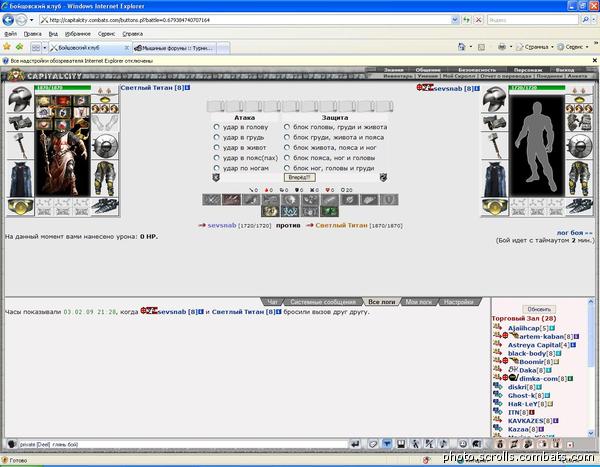
Task: Click the send message arrow icon
Action: click(x=355, y=444)
